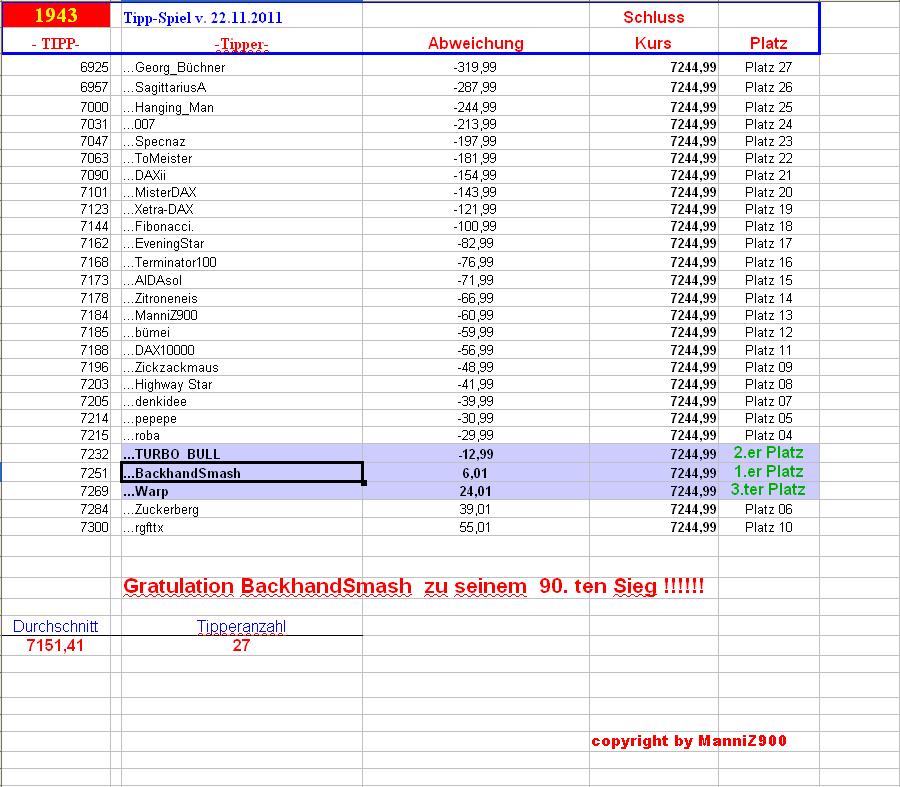Viewport: 900px width, 787px height.
Task: Select the MisterDAX name cell
Action: (242, 192)
